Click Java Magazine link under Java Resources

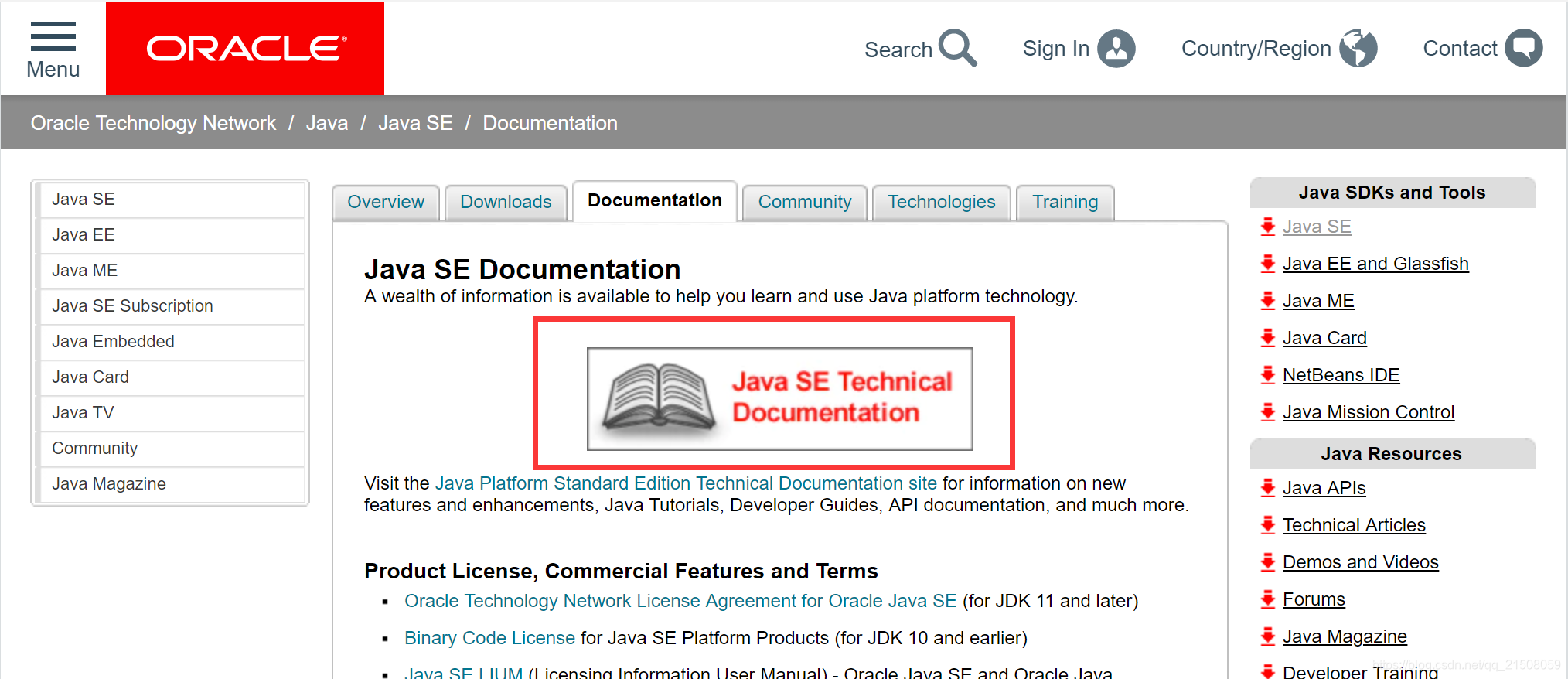(1345, 636)
